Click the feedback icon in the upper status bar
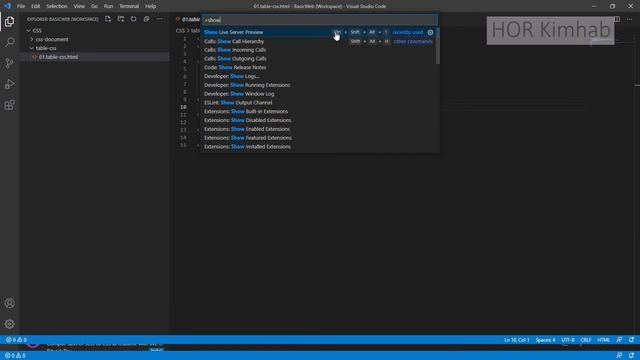The height and width of the screenshot is (360, 640). pos(619,340)
